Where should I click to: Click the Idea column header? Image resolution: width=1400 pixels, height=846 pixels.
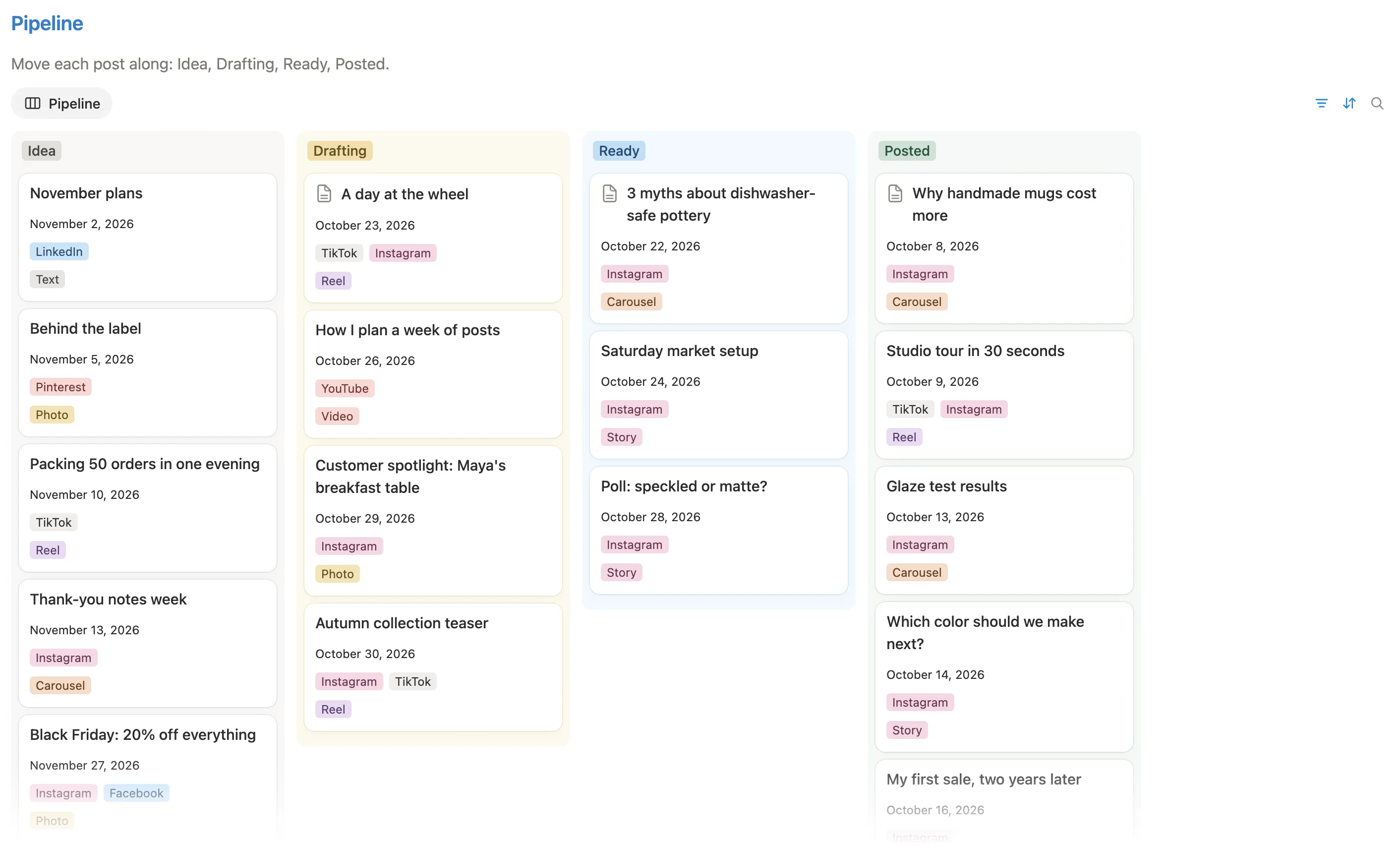pos(42,151)
